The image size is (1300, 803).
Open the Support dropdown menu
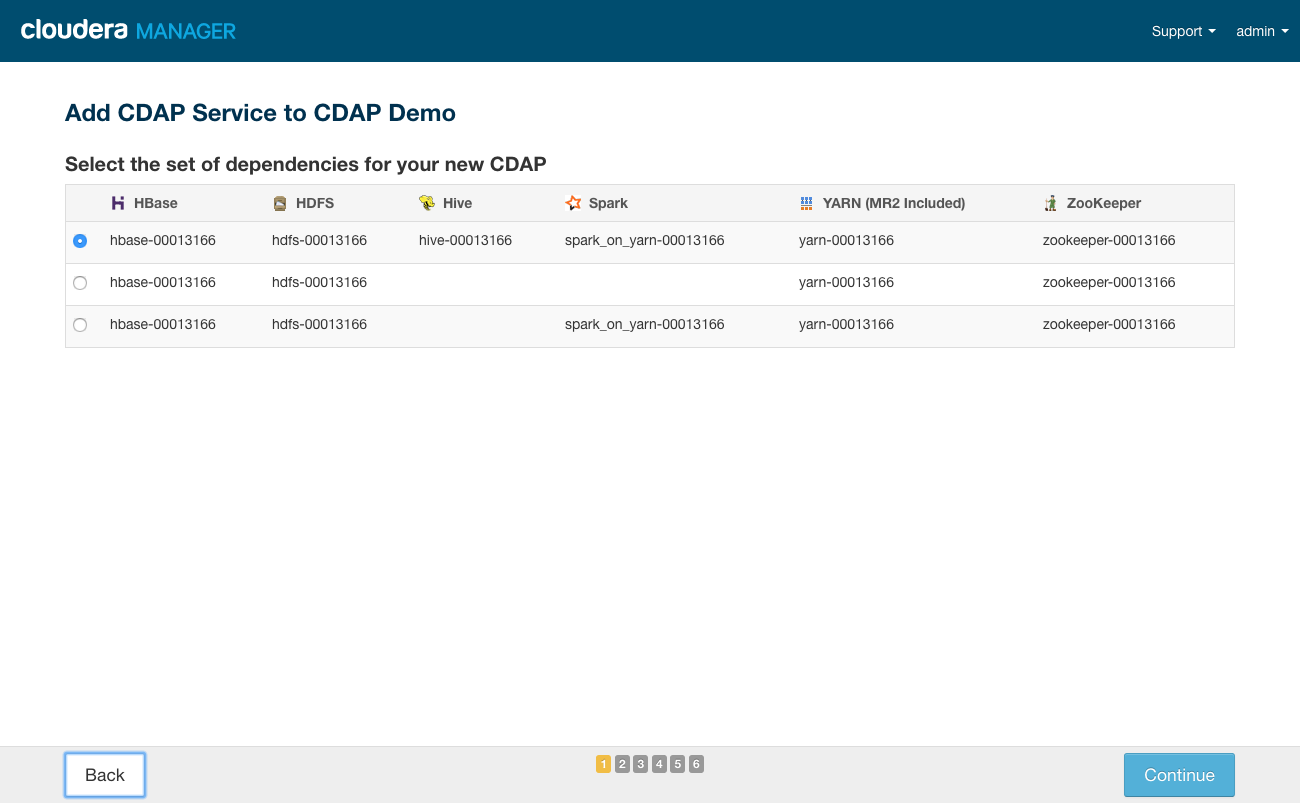coord(1182,31)
